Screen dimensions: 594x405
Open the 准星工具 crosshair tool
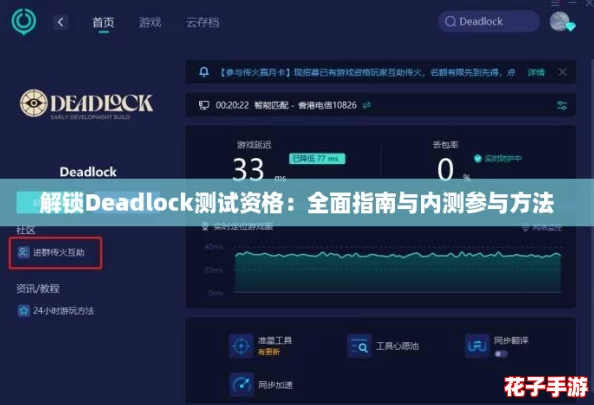tap(260, 346)
